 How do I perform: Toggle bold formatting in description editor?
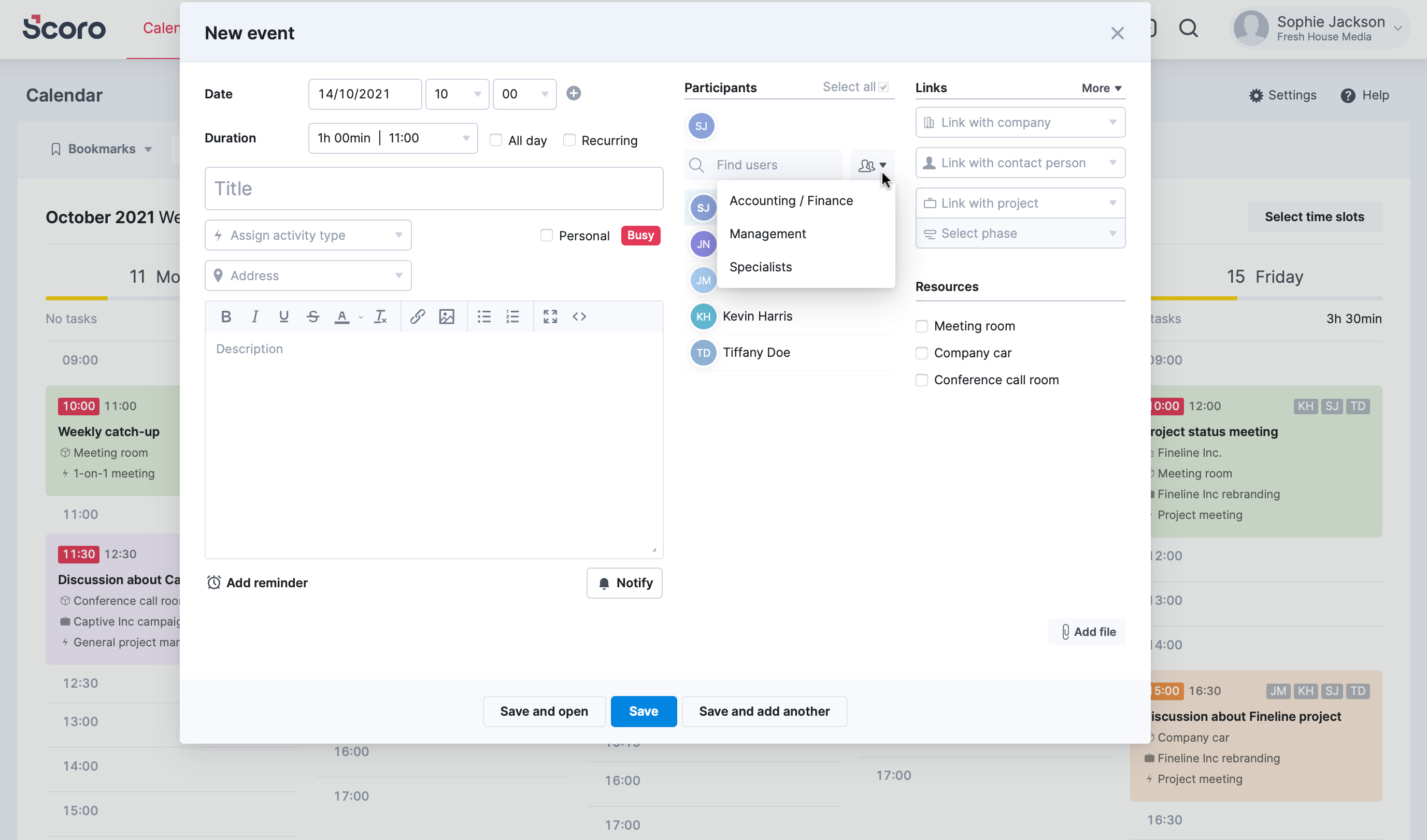coord(226,316)
